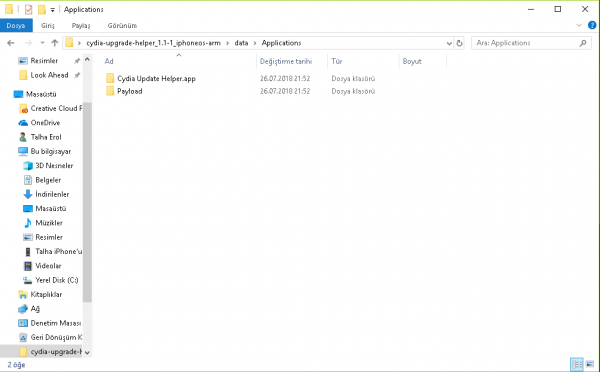Viewport: 600px width, 372px height.
Task: Switch to Large icons view in status bar
Action: [x=590, y=364]
